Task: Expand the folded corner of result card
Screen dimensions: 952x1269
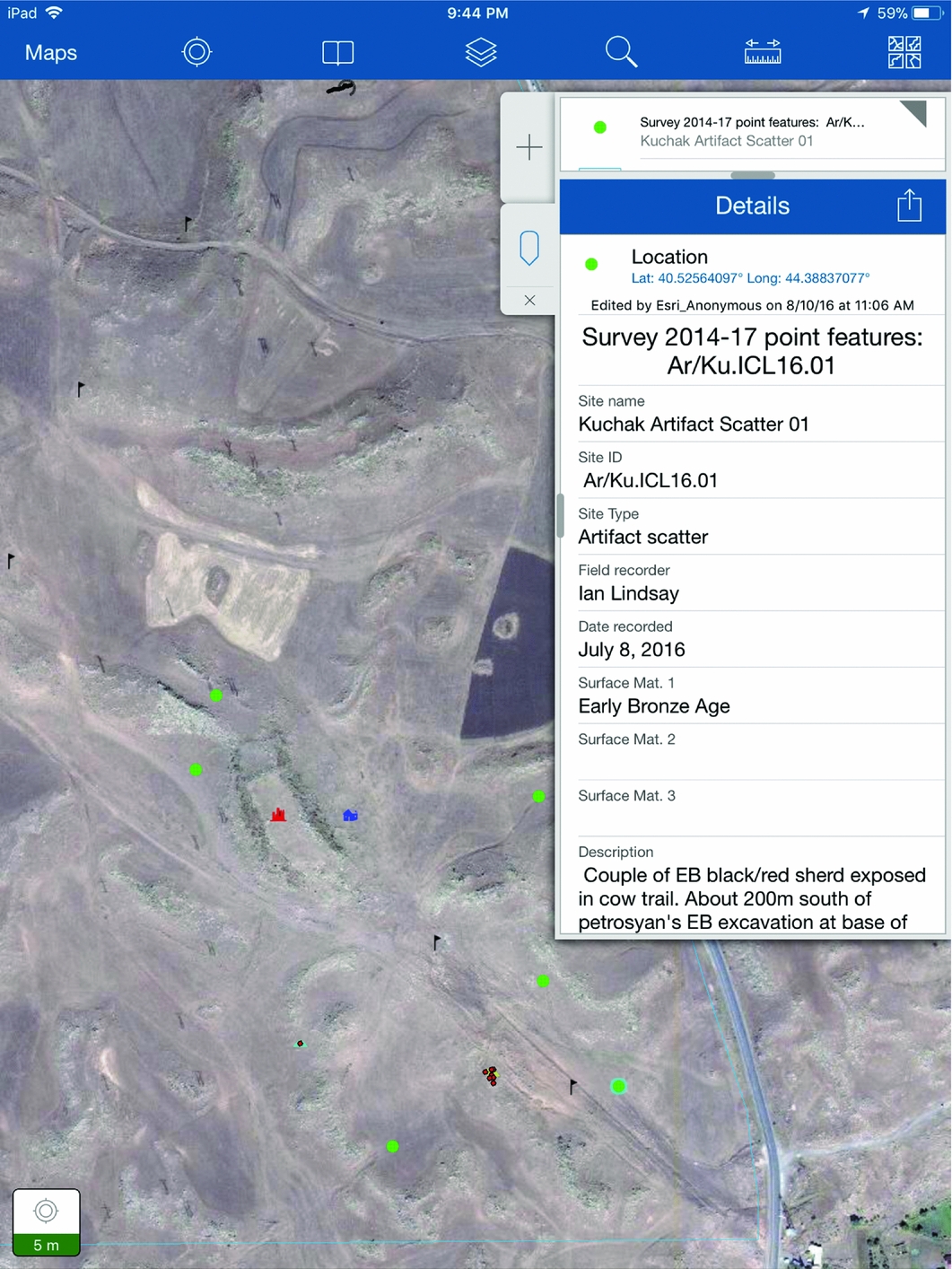Action: [914, 113]
